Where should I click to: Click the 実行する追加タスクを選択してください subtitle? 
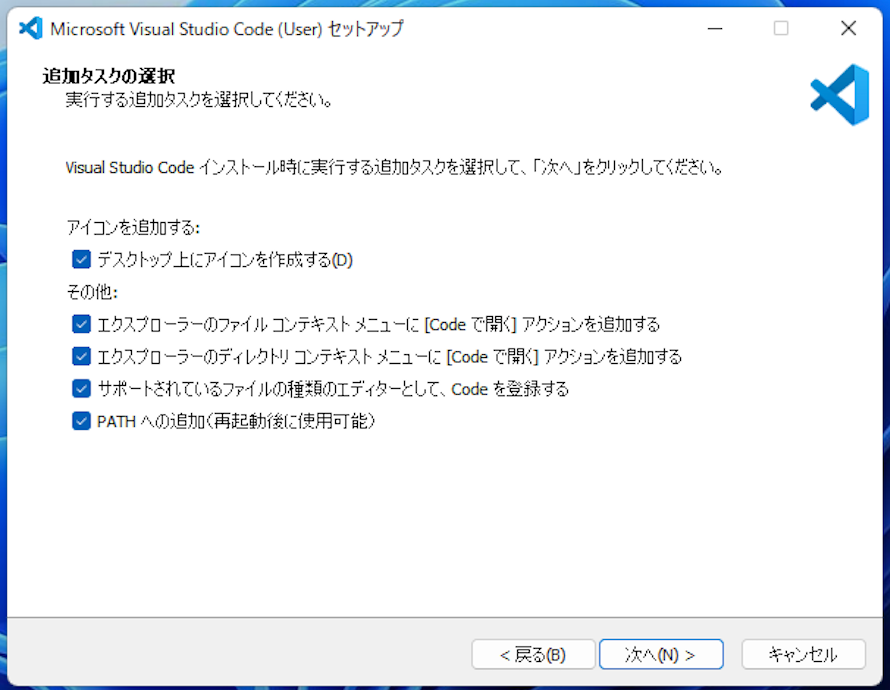point(199,100)
